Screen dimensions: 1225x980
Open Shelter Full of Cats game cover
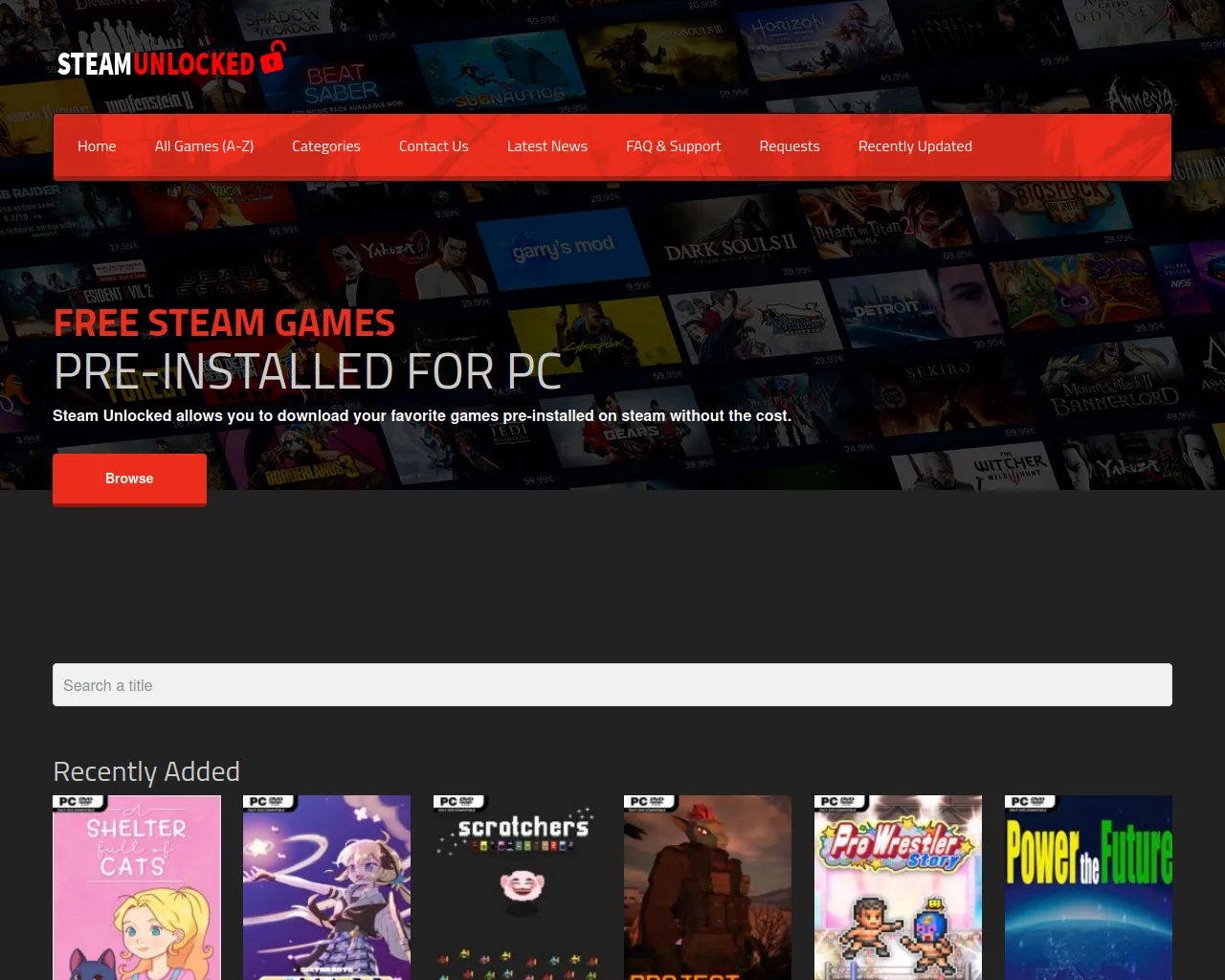click(137, 887)
